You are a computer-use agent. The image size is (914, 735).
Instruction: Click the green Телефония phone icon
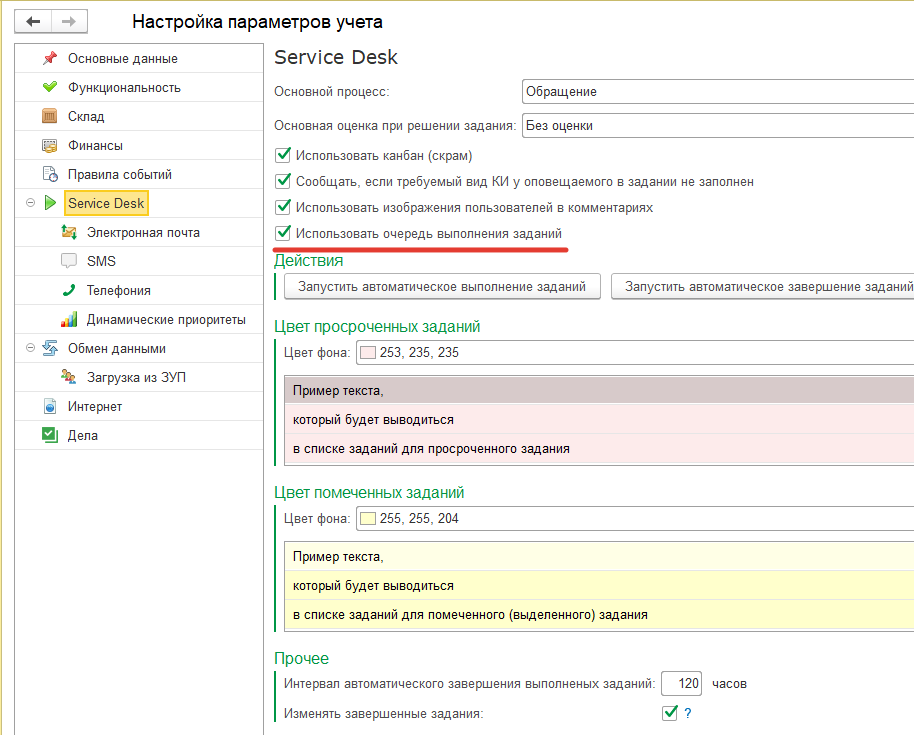69,291
